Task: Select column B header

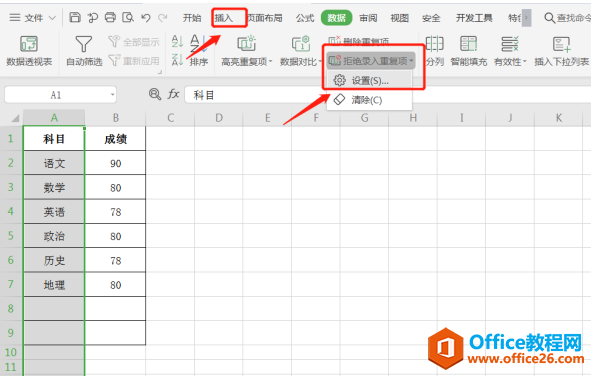Action: pos(115,118)
